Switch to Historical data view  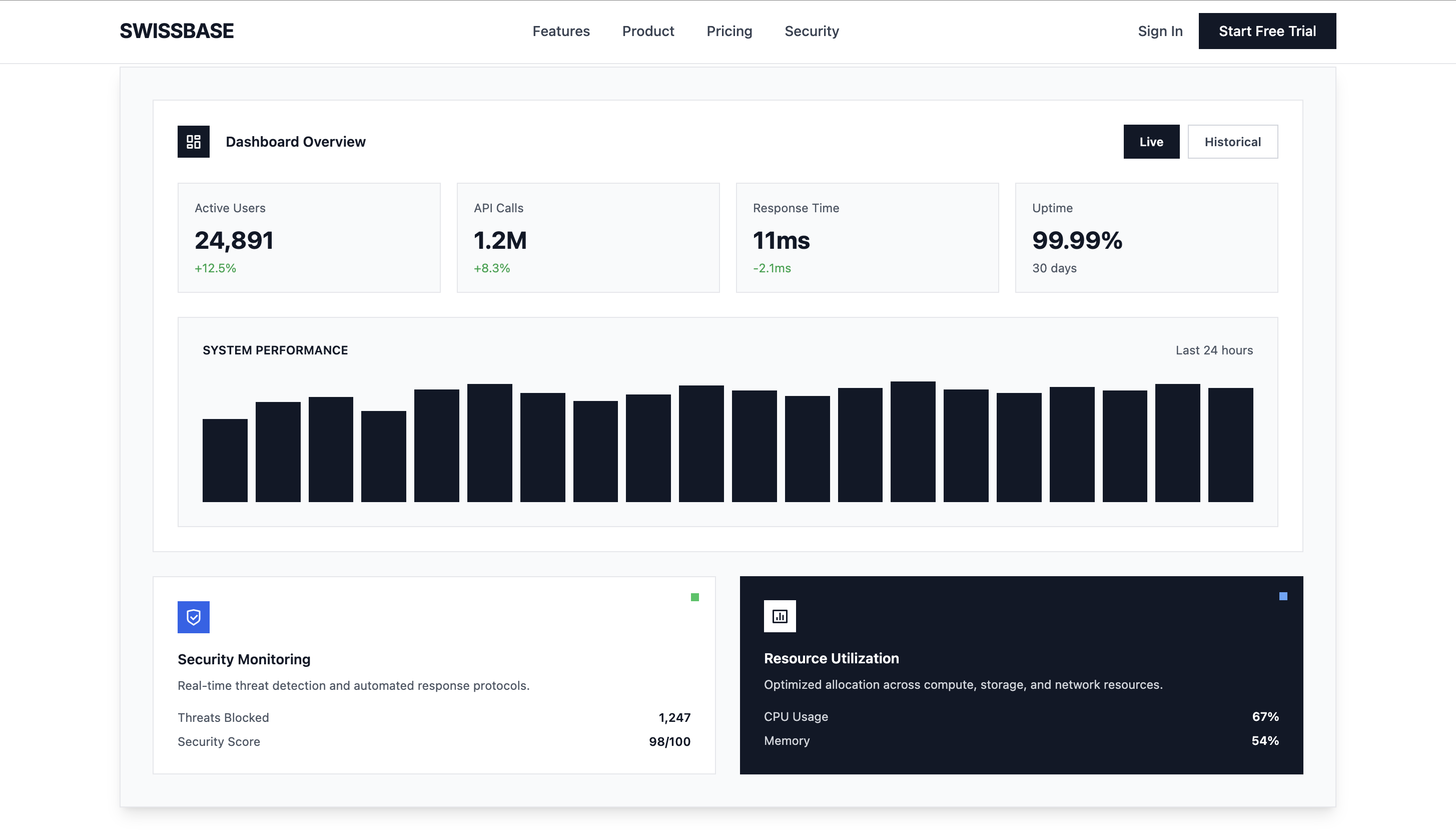click(x=1232, y=142)
